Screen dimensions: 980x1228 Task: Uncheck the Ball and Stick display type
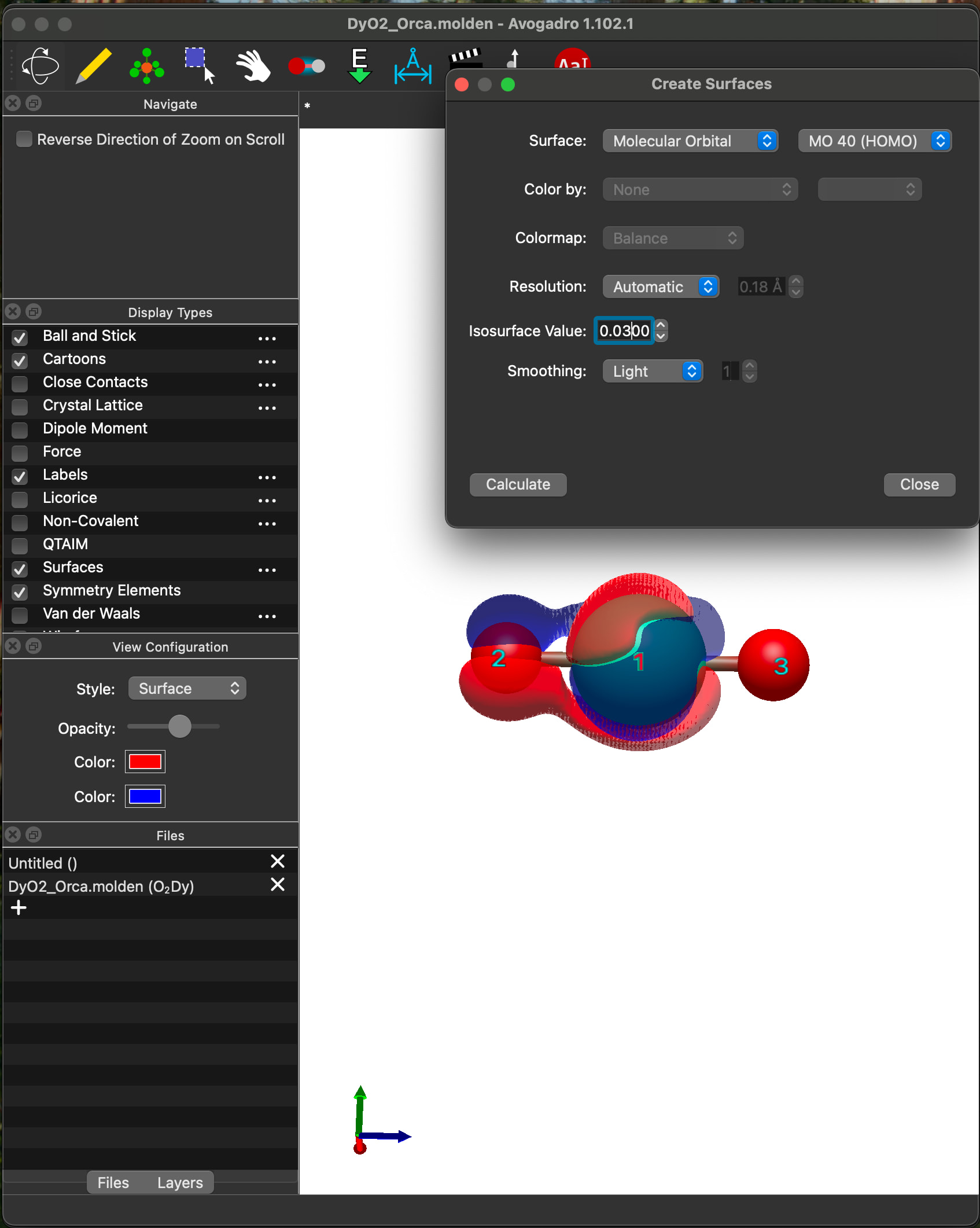pyautogui.click(x=20, y=337)
